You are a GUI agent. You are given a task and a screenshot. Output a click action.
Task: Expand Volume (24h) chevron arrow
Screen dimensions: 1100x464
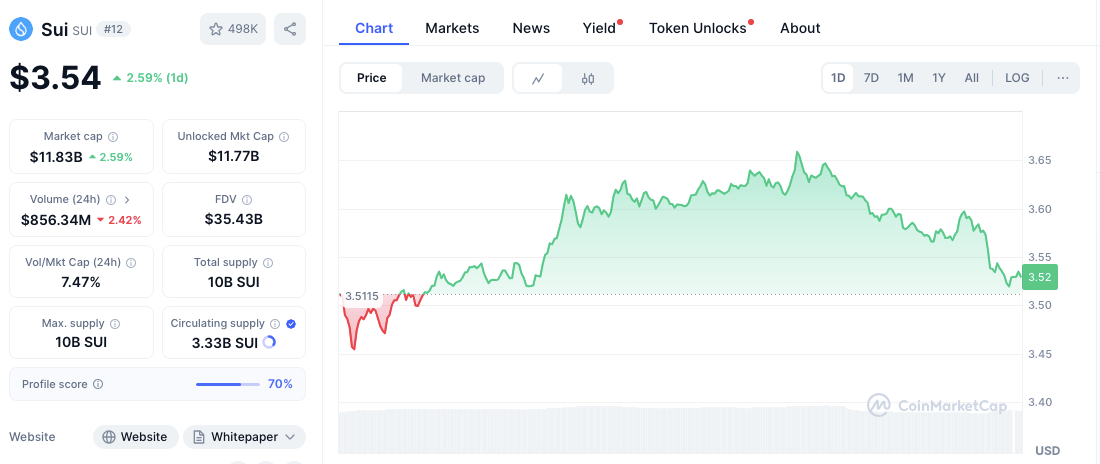pos(128,200)
